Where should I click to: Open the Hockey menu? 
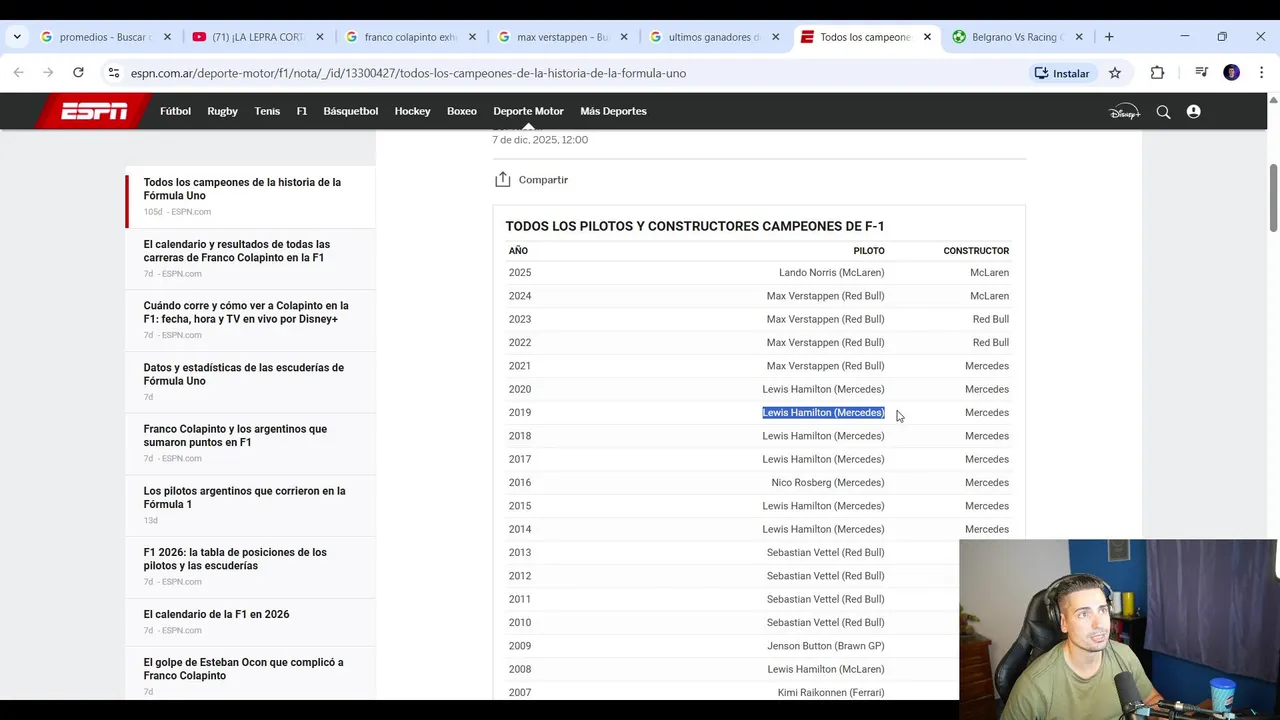[x=412, y=111]
